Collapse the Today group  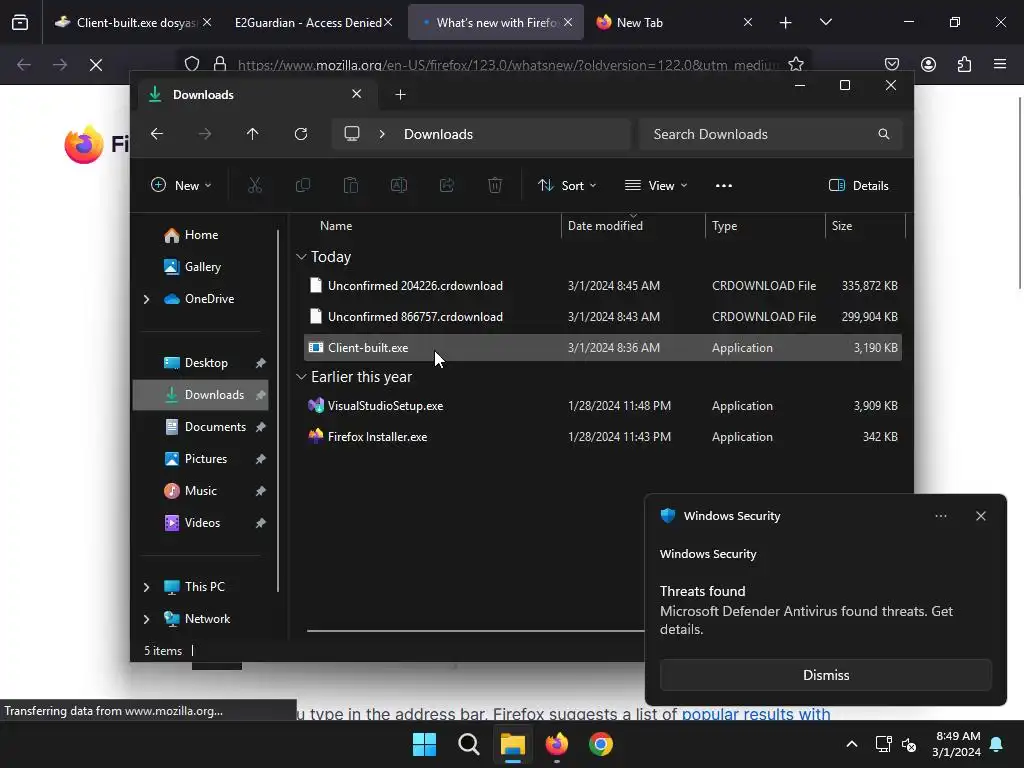(x=301, y=257)
